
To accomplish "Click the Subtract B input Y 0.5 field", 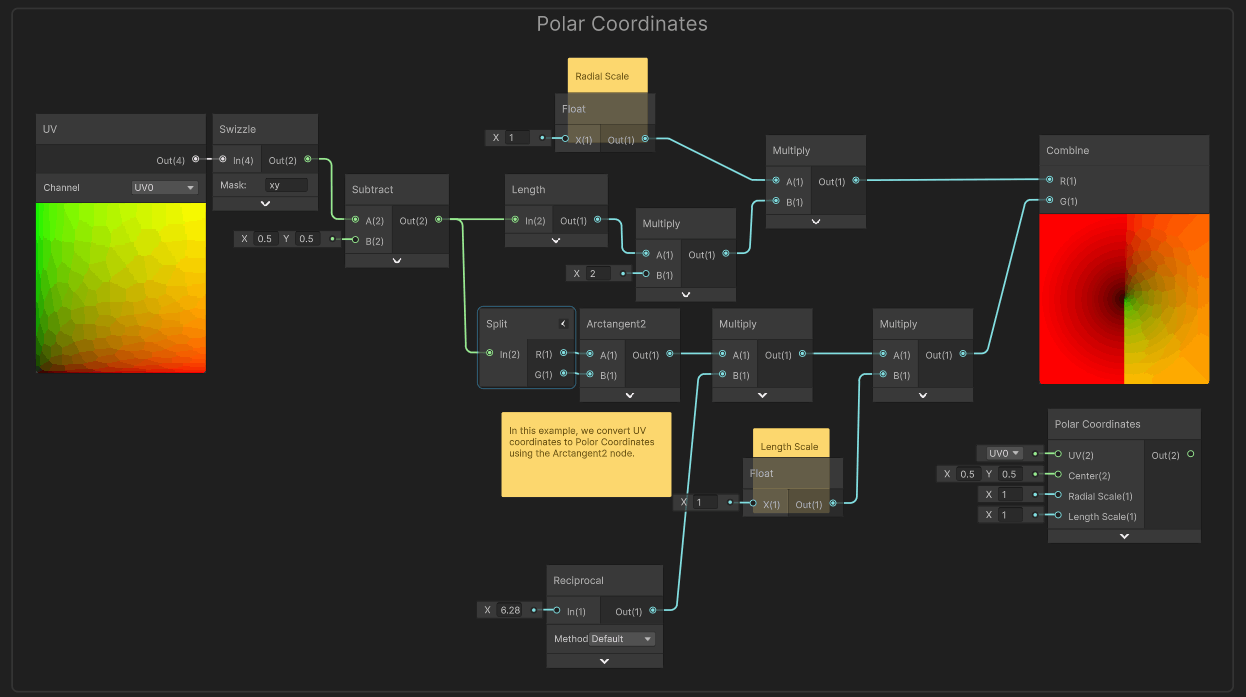I will pyautogui.click(x=306, y=239).
